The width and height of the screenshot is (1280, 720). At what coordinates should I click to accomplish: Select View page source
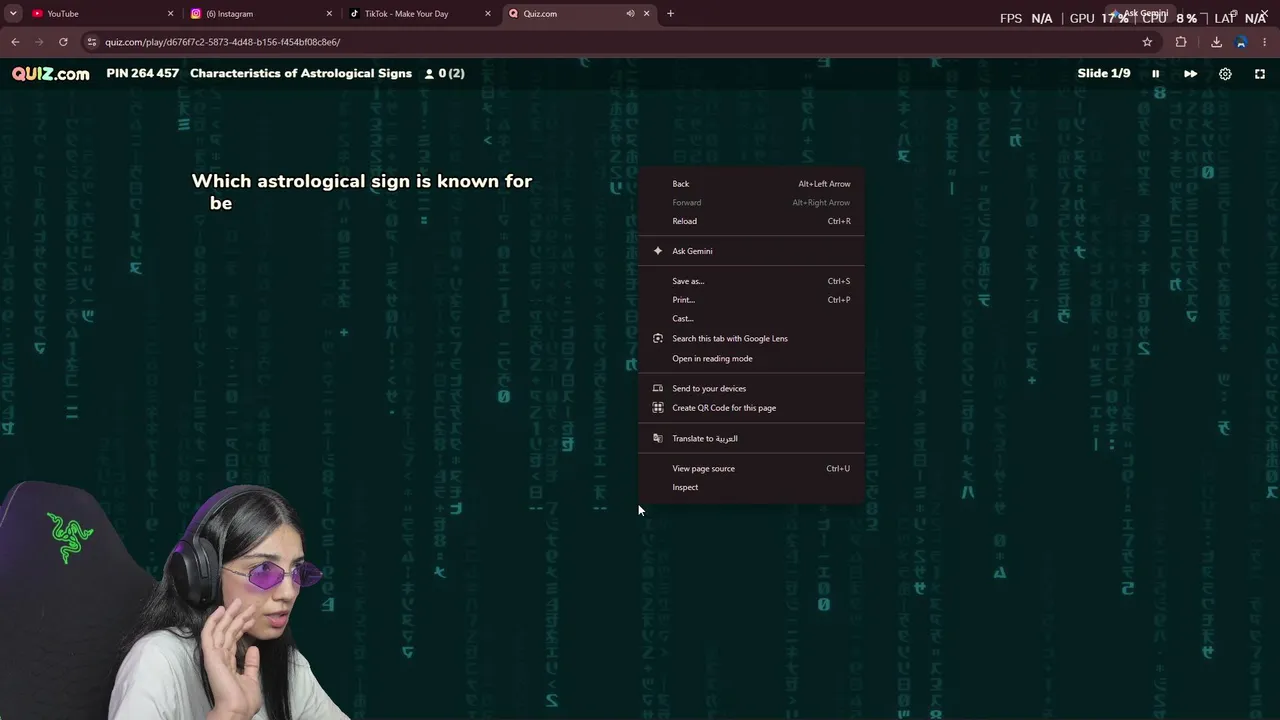[x=751, y=468]
